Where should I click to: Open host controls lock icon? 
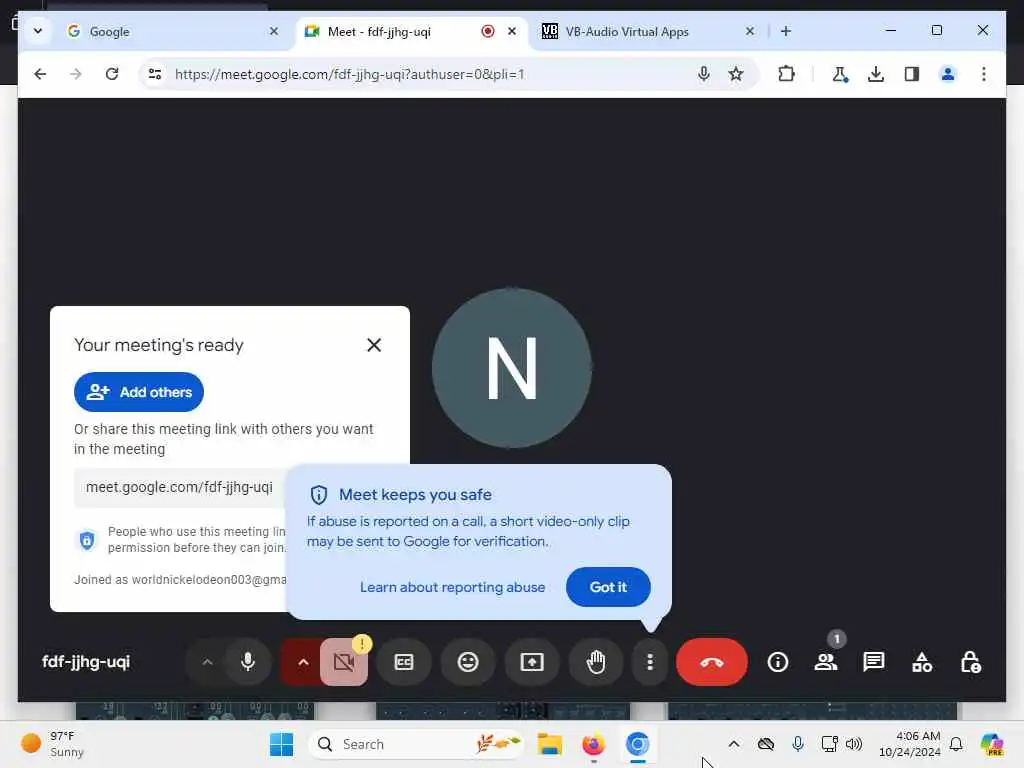click(x=970, y=662)
